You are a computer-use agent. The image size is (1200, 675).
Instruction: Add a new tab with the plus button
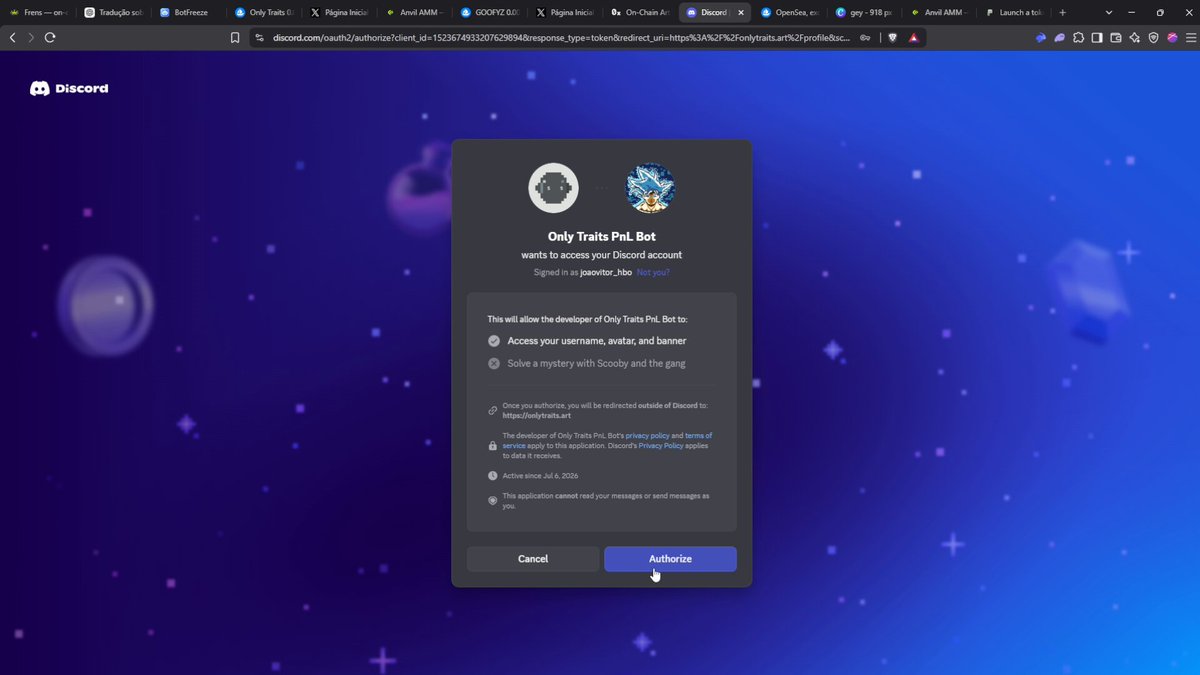[1062, 13]
